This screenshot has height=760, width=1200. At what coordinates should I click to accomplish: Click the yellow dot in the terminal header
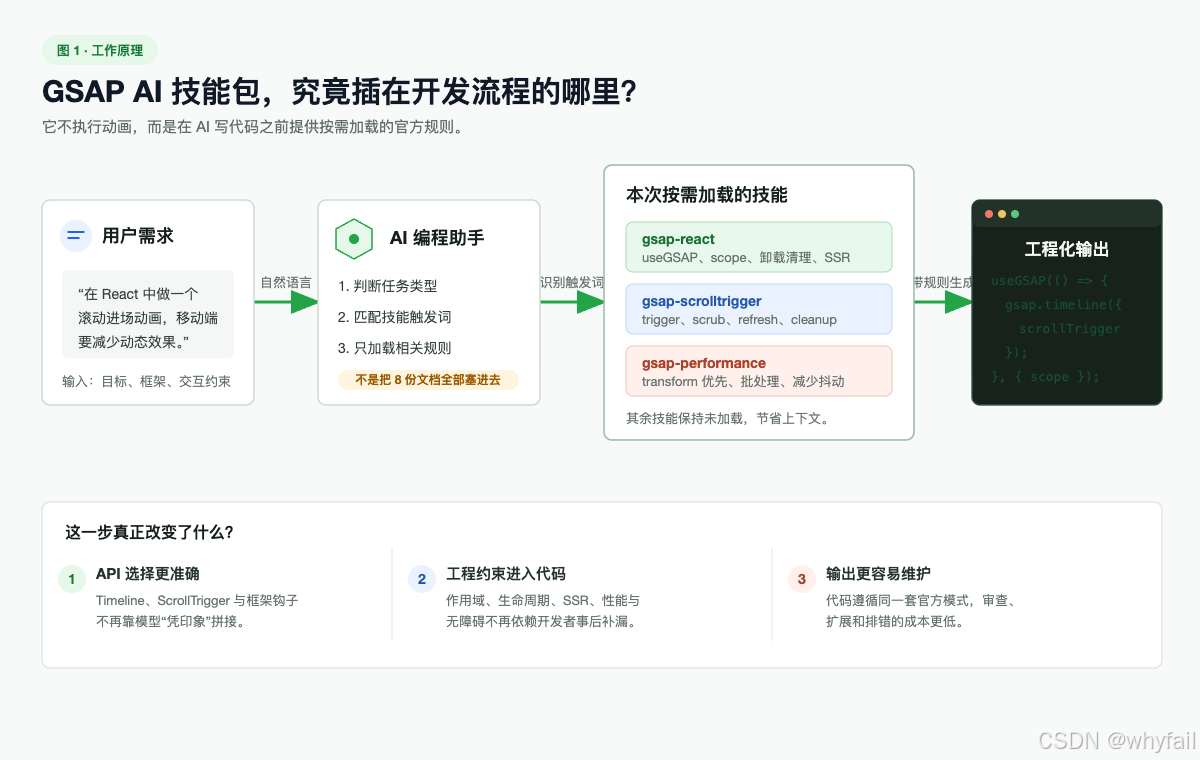pyautogui.click(x=1002, y=214)
